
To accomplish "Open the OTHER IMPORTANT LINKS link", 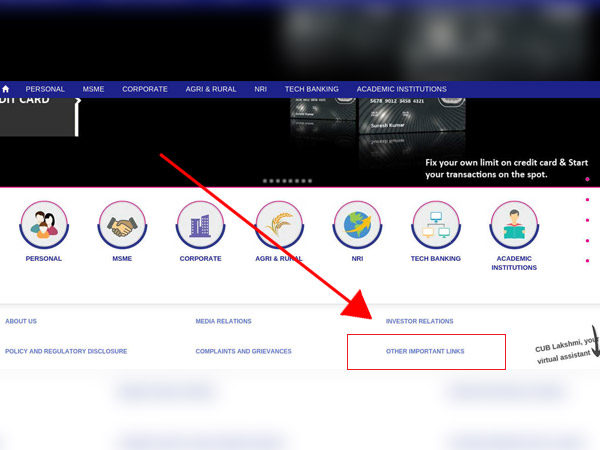I will (425, 351).
